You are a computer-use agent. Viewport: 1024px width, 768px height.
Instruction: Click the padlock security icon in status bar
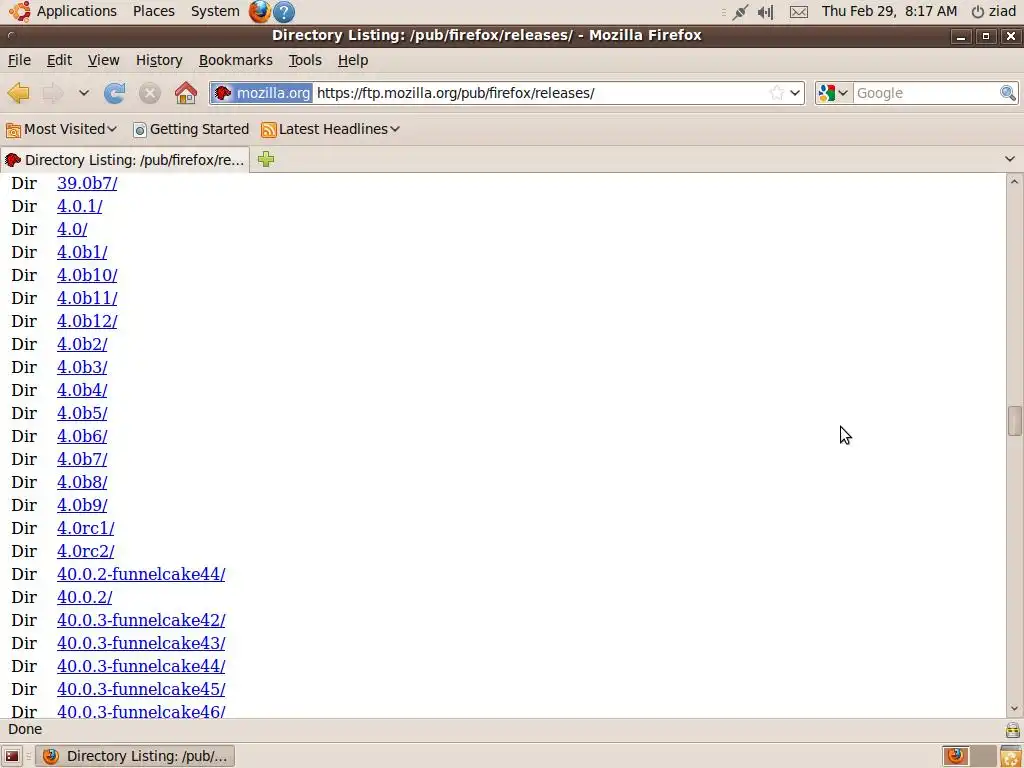(x=1012, y=729)
